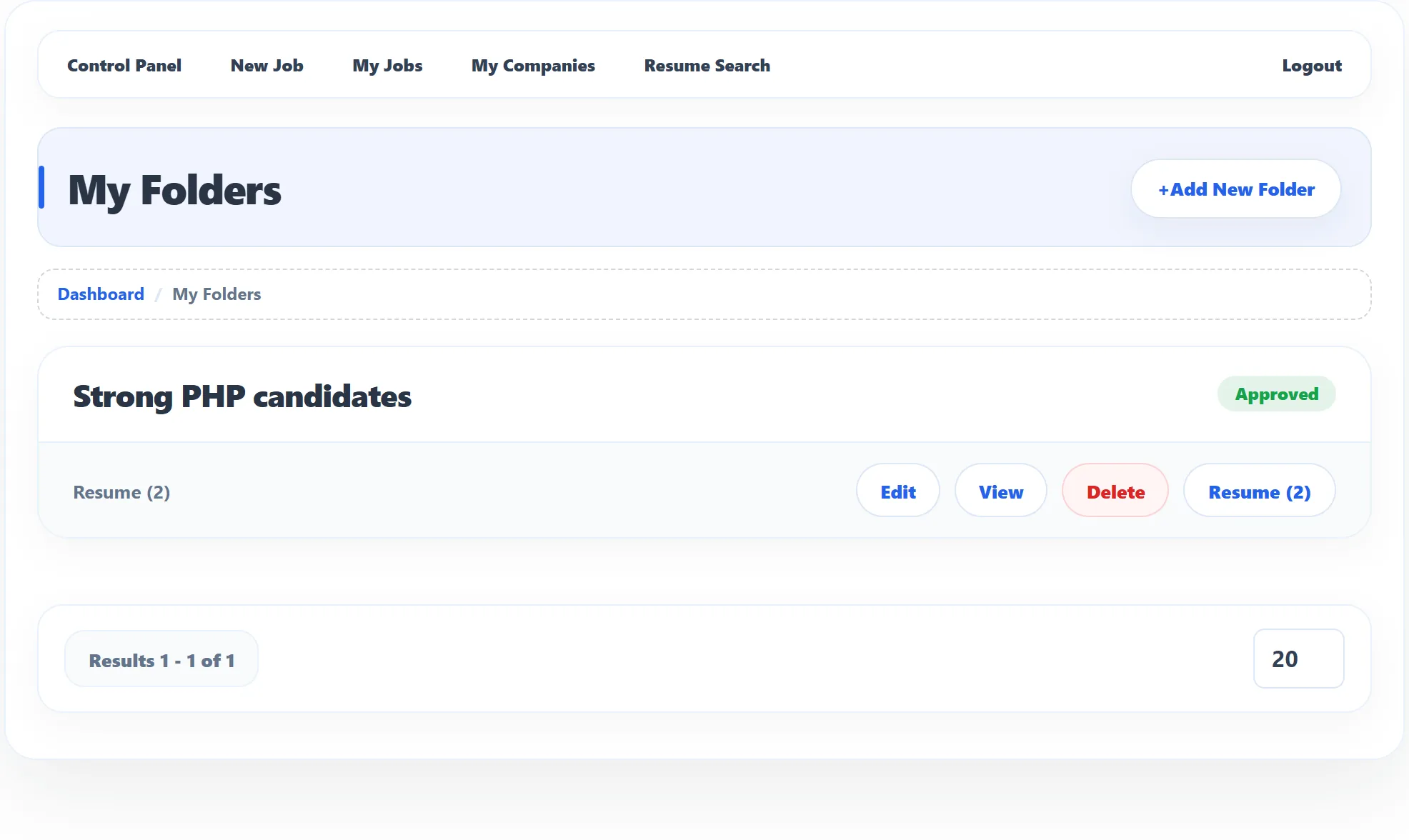Click the Approved status badge
Image resolution: width=1409 pixels, height=840 pixels.
(x=1277, y=394)
